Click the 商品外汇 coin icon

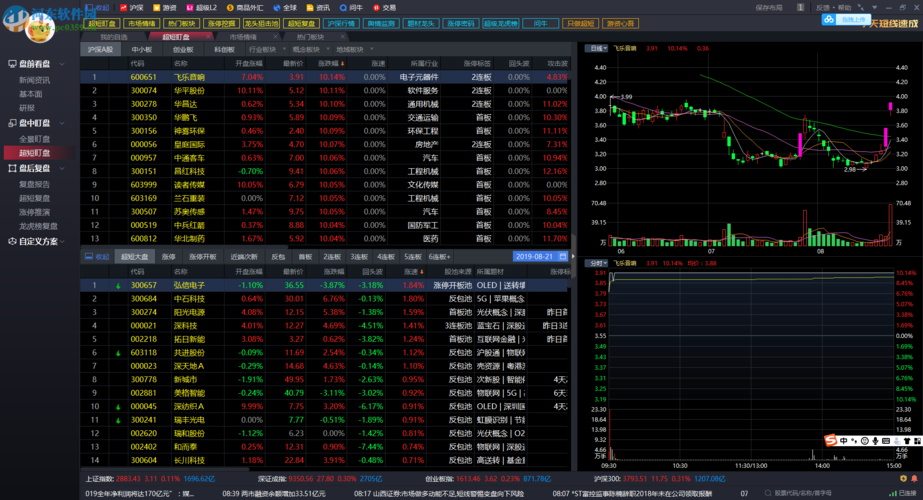(230, 8)
